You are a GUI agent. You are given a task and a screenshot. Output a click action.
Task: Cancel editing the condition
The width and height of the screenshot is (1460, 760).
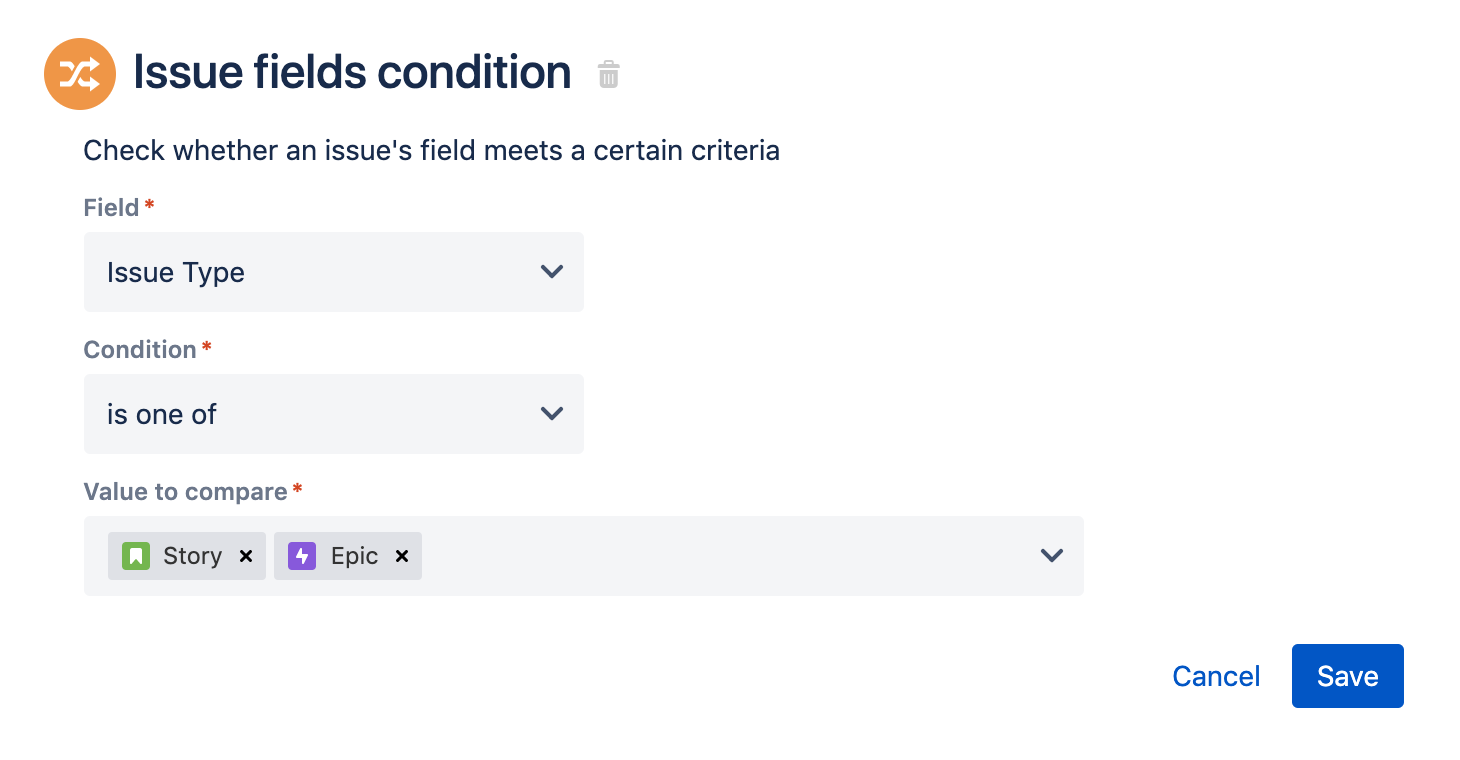point(1216,677)
